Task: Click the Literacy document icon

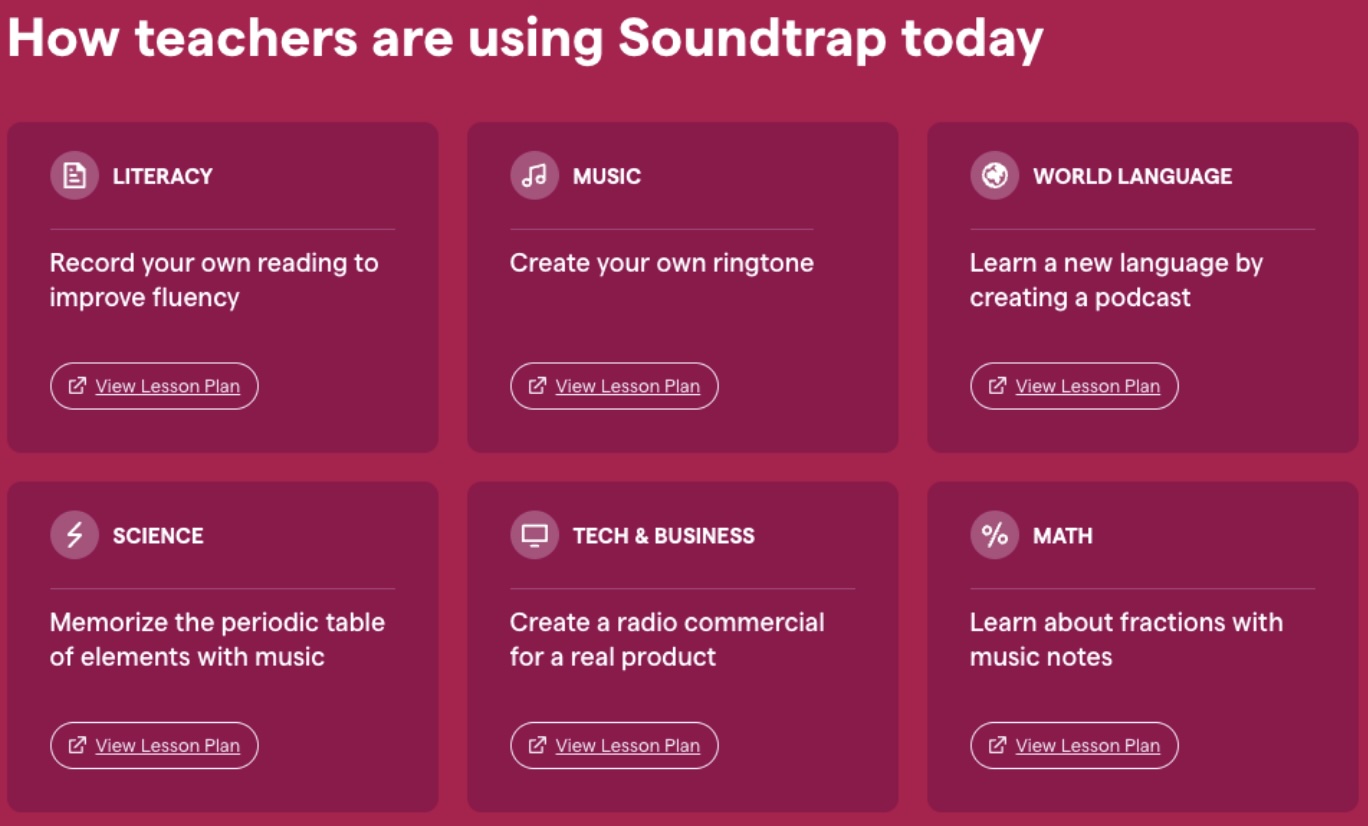Action: point(73,174)
